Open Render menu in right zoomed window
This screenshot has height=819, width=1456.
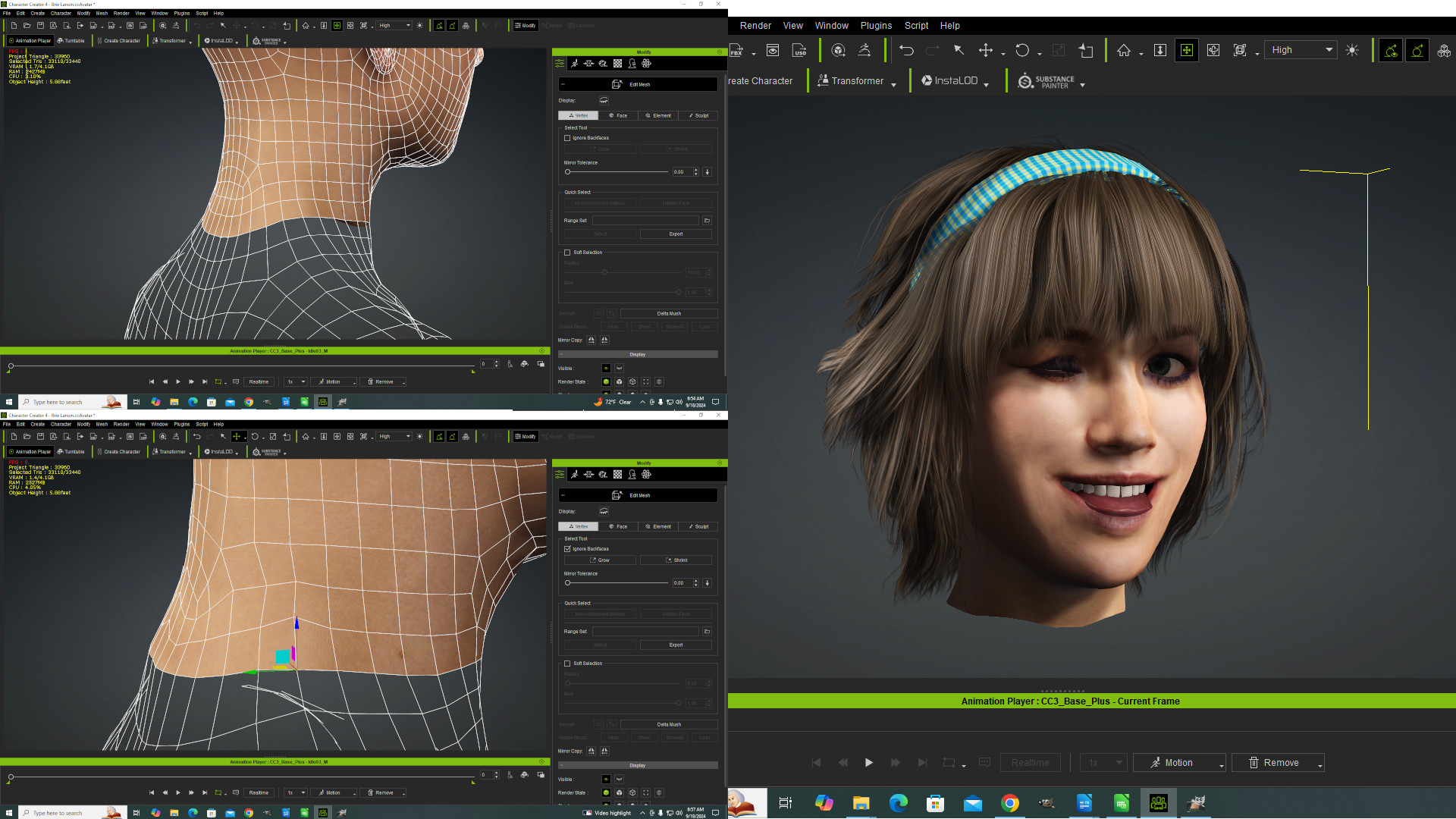[755, 26]
